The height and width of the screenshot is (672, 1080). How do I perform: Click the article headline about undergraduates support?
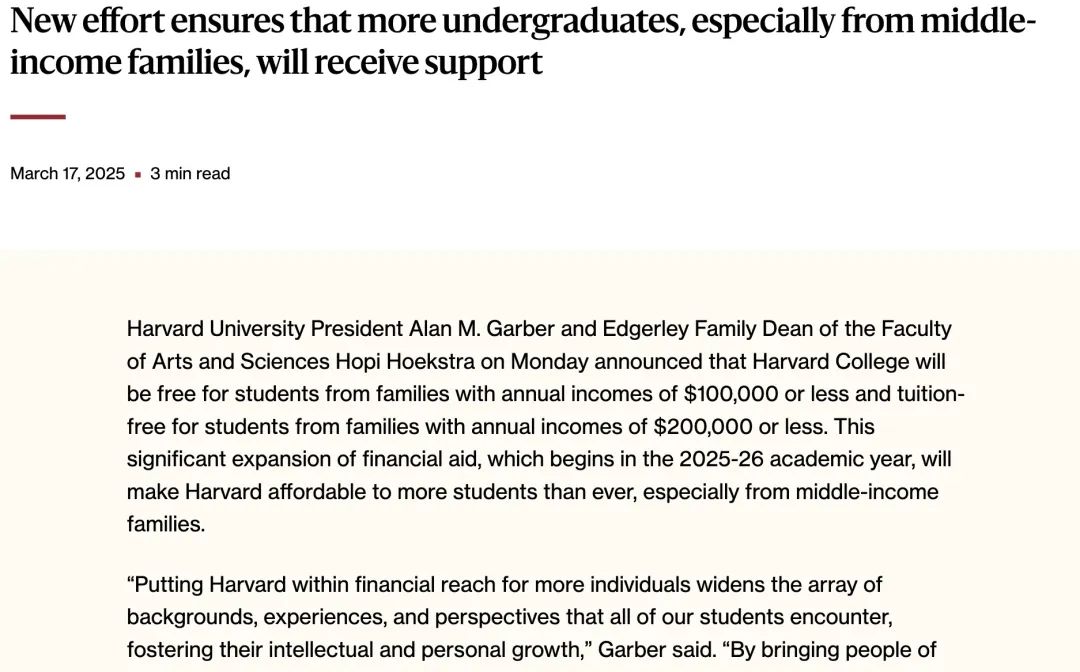pyautogui.click(x=523, y=41)
